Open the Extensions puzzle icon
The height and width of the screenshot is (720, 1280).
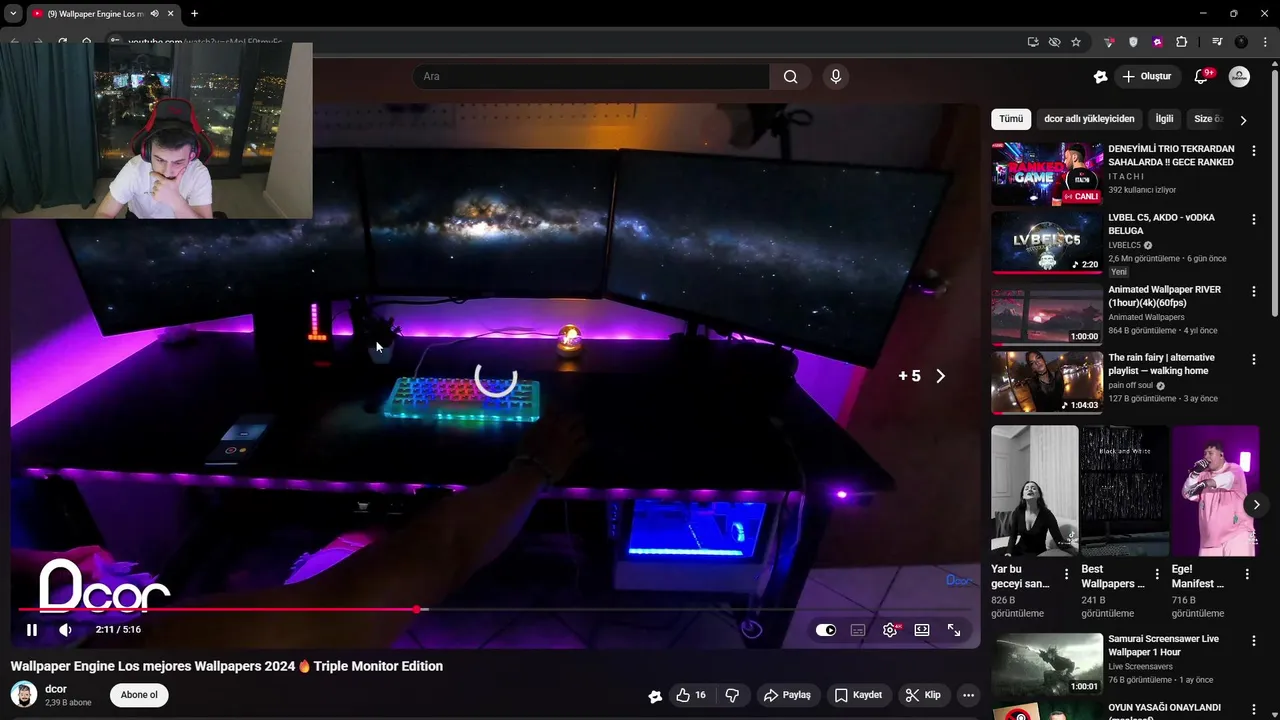point(1181,42)
